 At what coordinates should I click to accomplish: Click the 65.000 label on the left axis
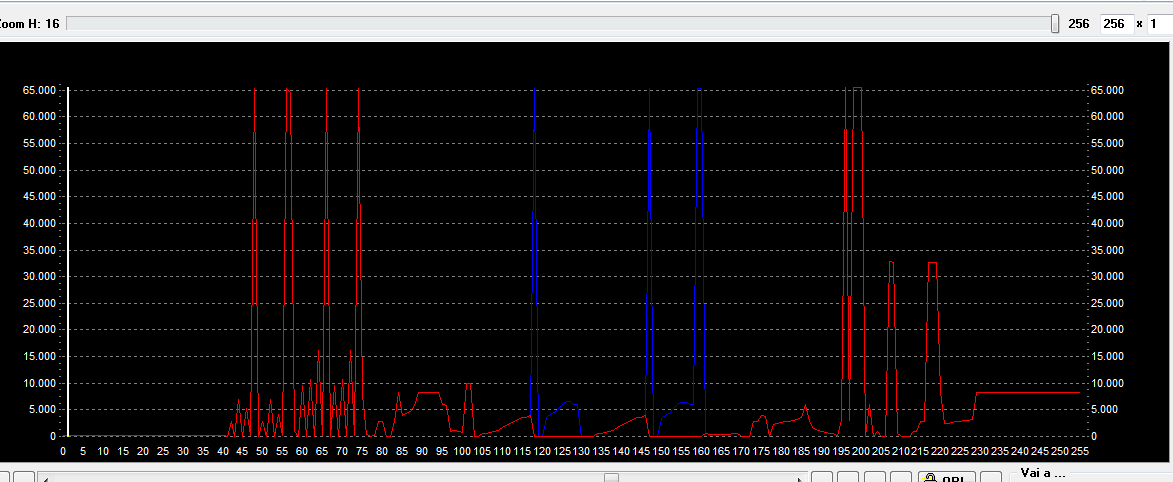coord(41,90)
